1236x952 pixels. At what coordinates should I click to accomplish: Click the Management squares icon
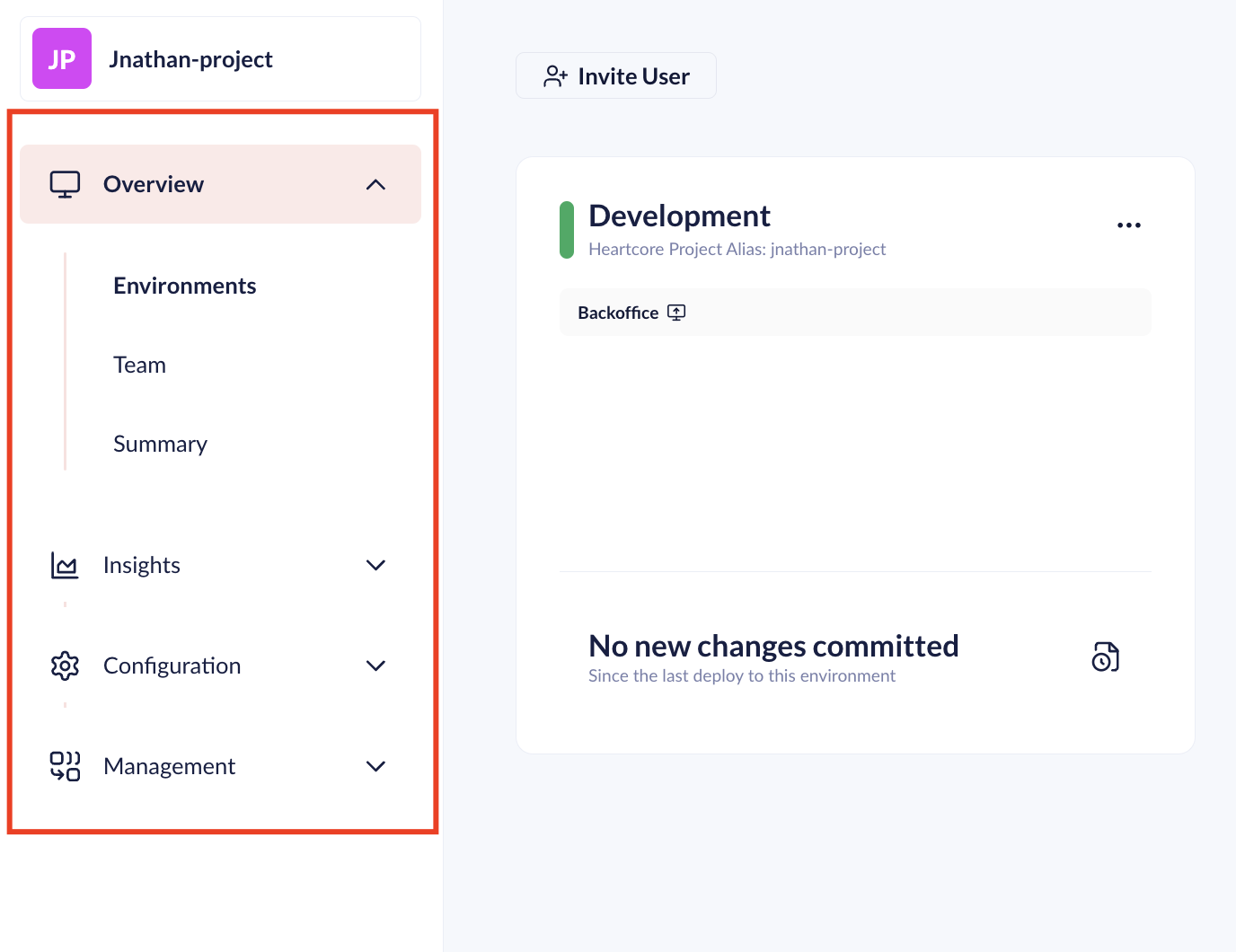coord(65,766)
